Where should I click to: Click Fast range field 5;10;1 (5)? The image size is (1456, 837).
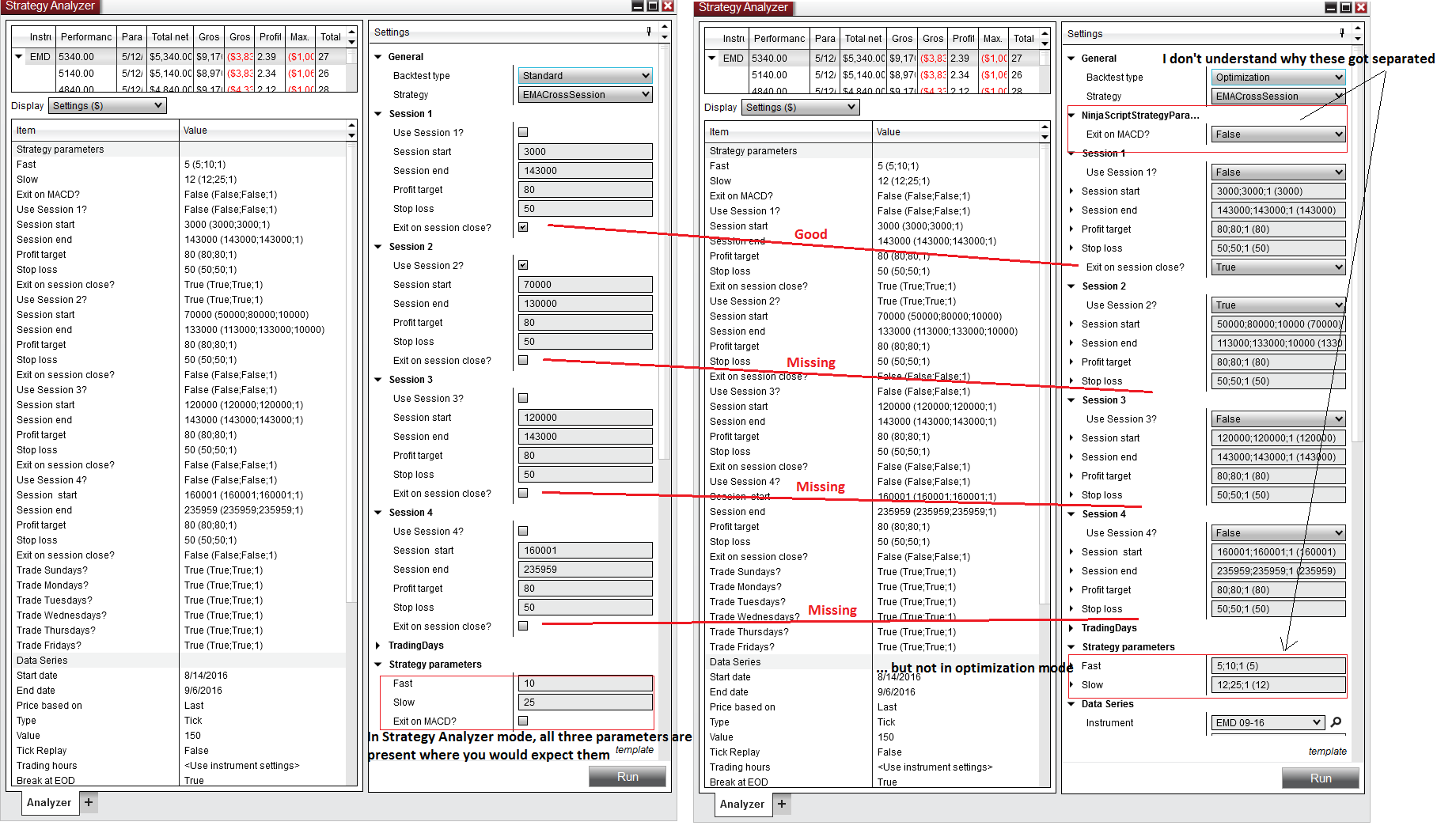(x=1279, y=666)
